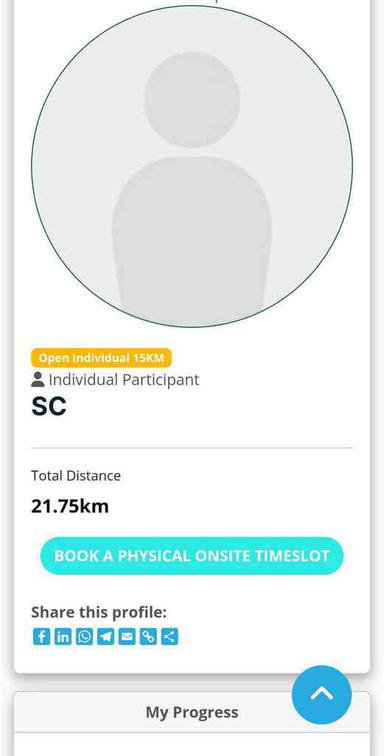The height and width of the screenshot is (756, 384).
Task: Click the Open Individual 15KM badge
Action: (101, 358)
